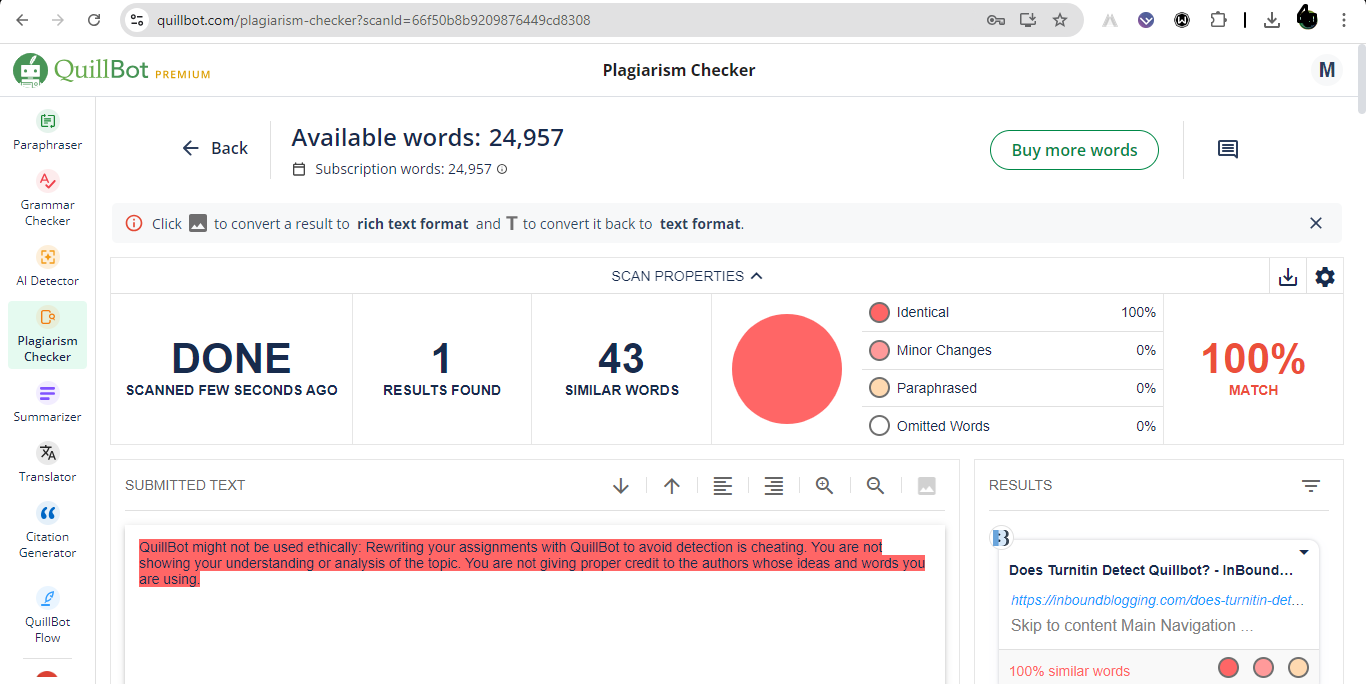
Task: Click the '1 RESULTS FOUND' count
Action: pyautogui.click(x=442, y=369)
